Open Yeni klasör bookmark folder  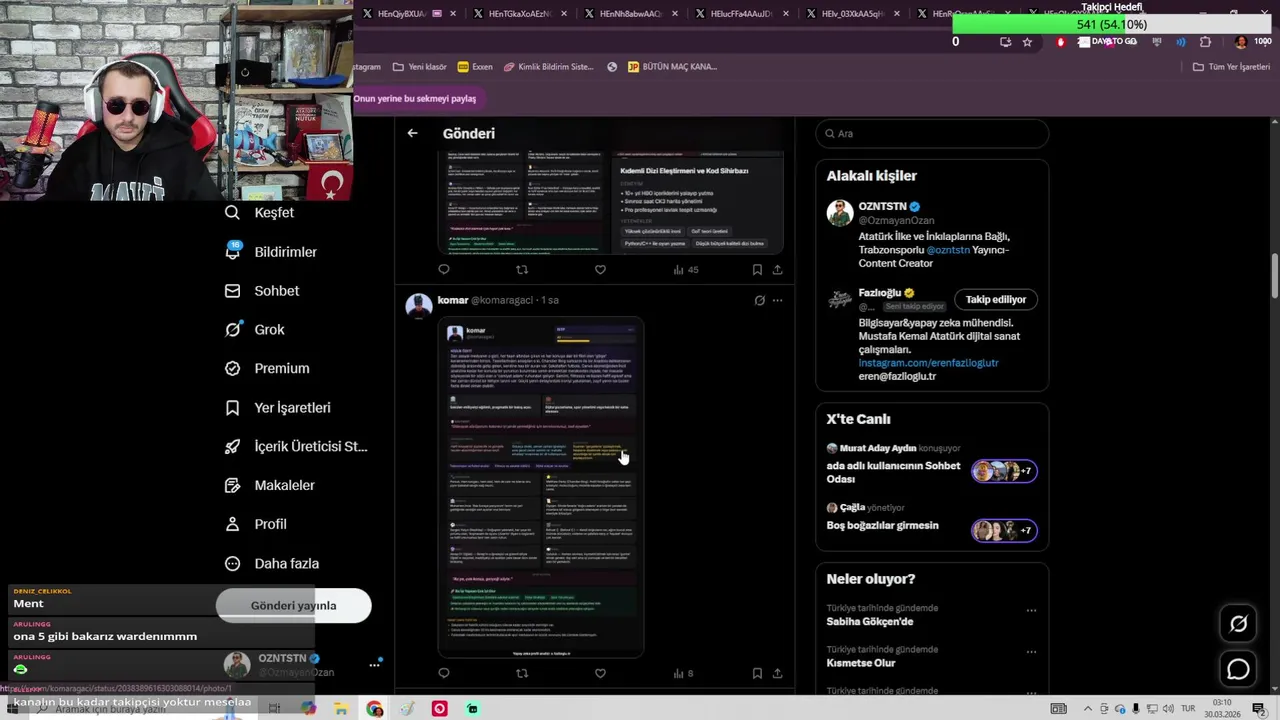pyautogui.click(x=419, y=67)
